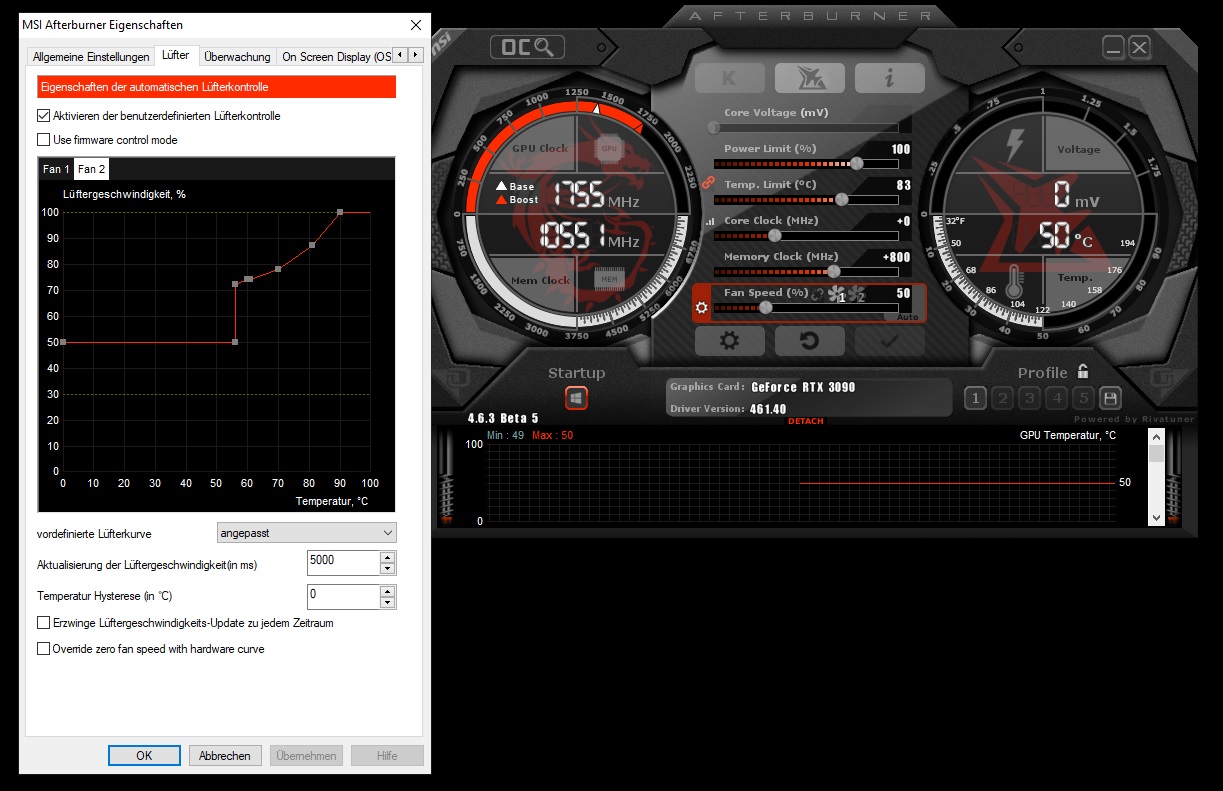
Task: Open Afterburner settings gear button
Action: pyautogui.click(x=729, y=341)
